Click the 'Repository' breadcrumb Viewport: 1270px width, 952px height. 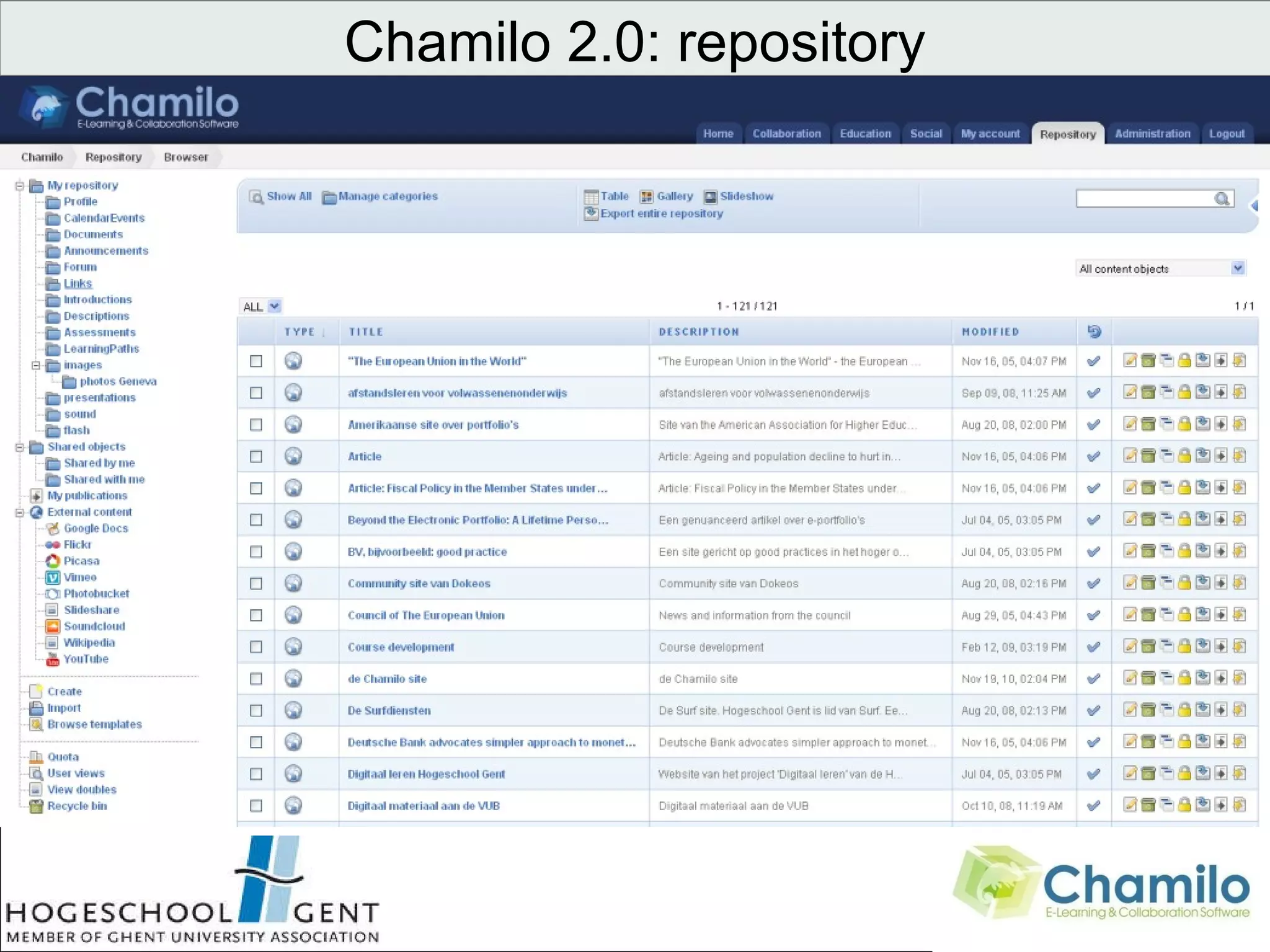click(113, 157)
